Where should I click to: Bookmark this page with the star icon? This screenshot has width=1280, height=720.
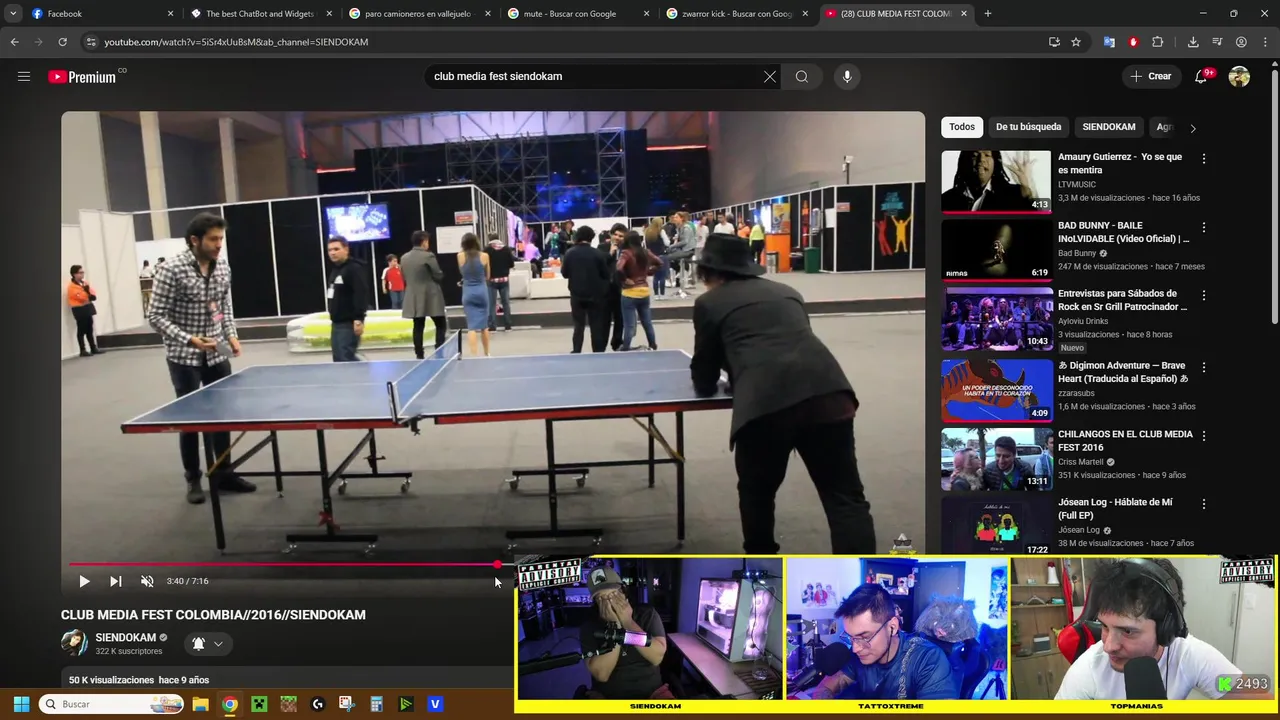[1076, 42]
